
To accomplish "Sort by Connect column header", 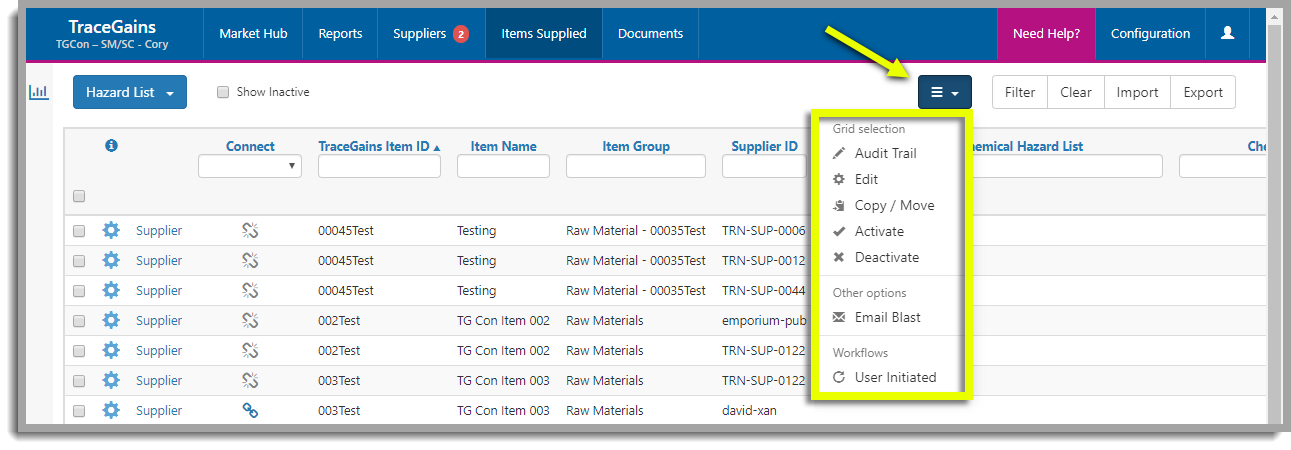I will click(250, 146).
